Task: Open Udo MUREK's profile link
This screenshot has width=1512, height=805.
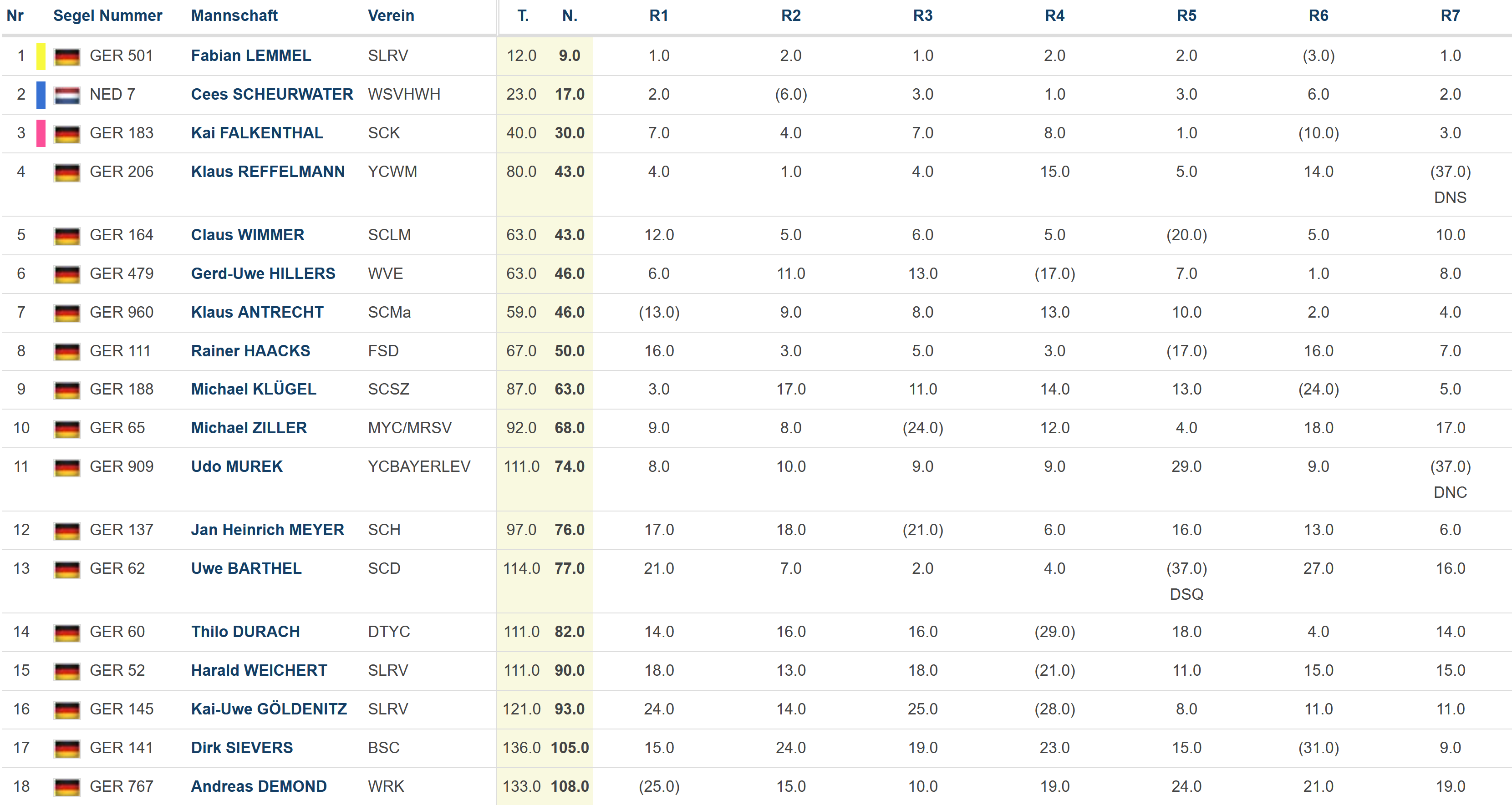Action: (237, 466)
